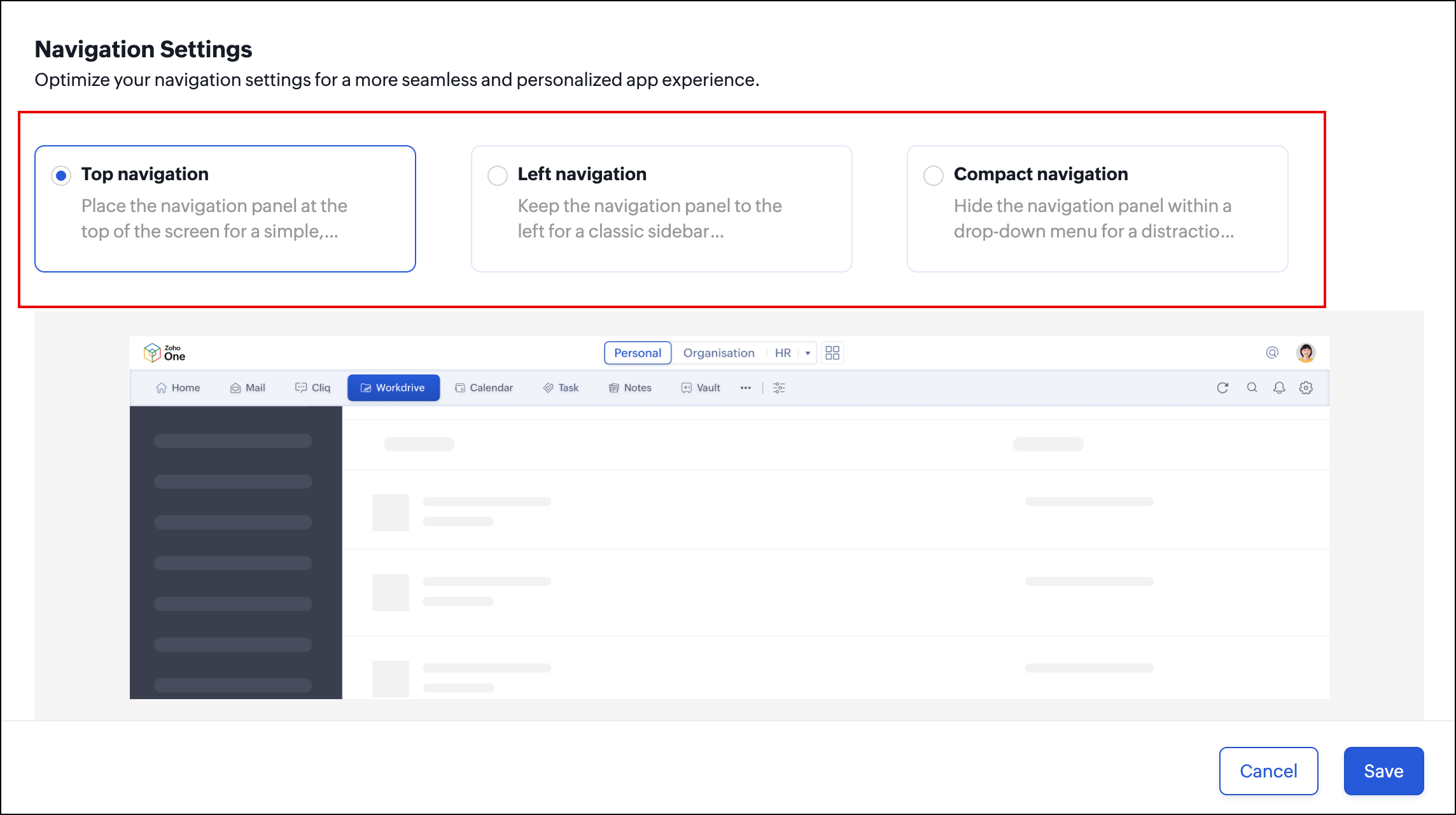Click the Calendar item in preview
This screenshot has height=815, width=1456.
pos(484,388)
